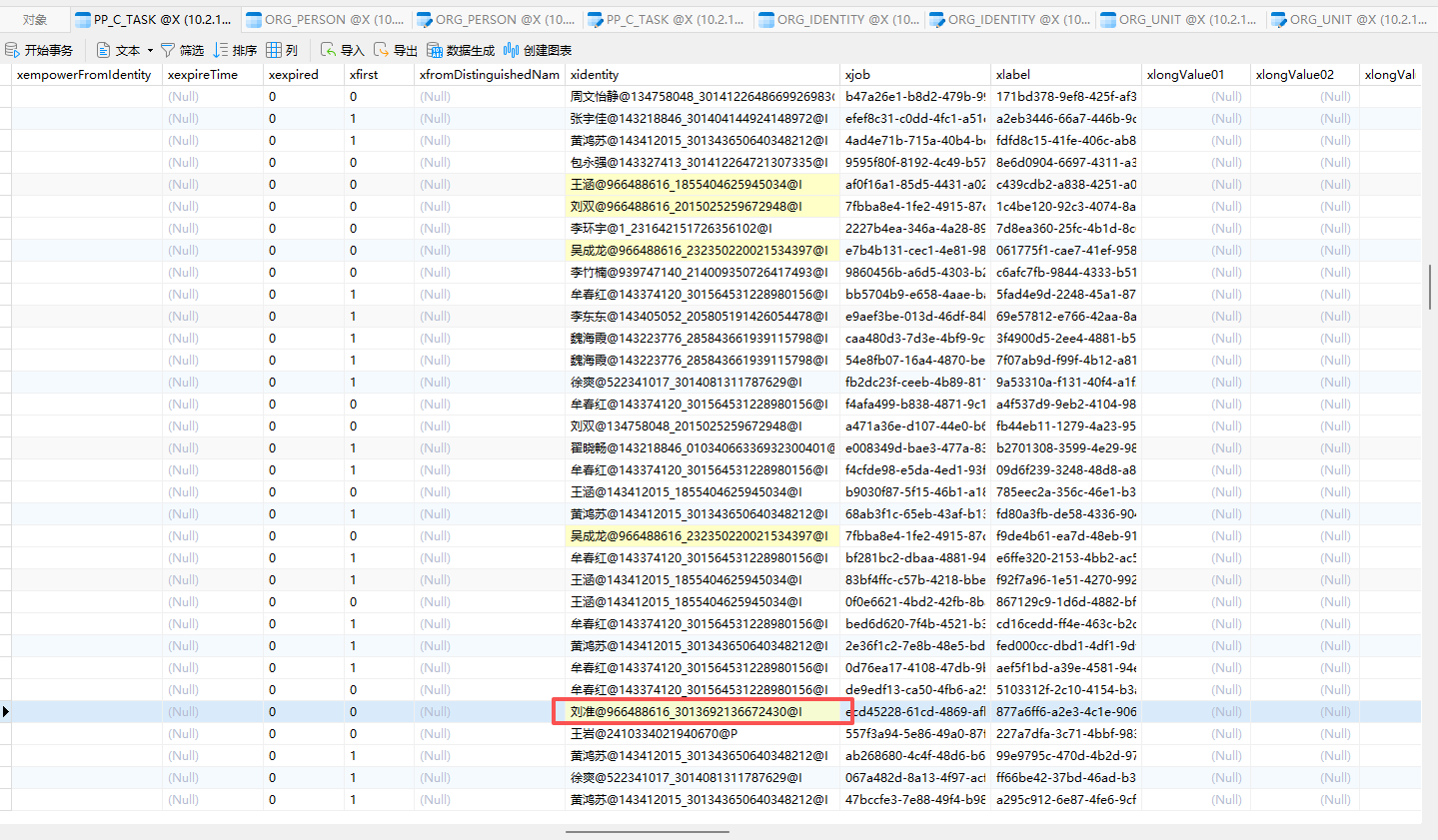Open the 列 (Columns) grid icon

[274, 50]
